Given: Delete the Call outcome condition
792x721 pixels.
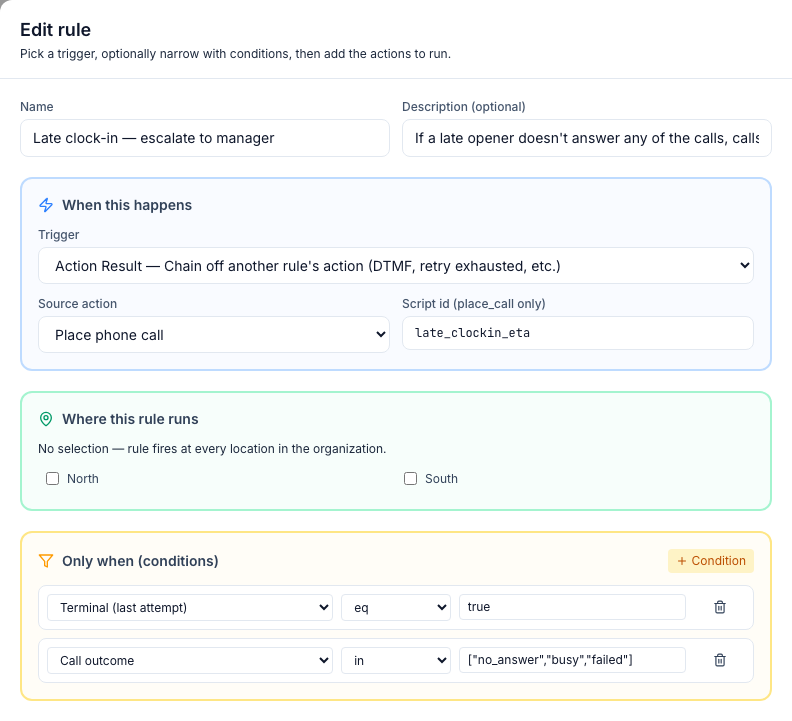Looking at the screenshot, I should 720,660.
